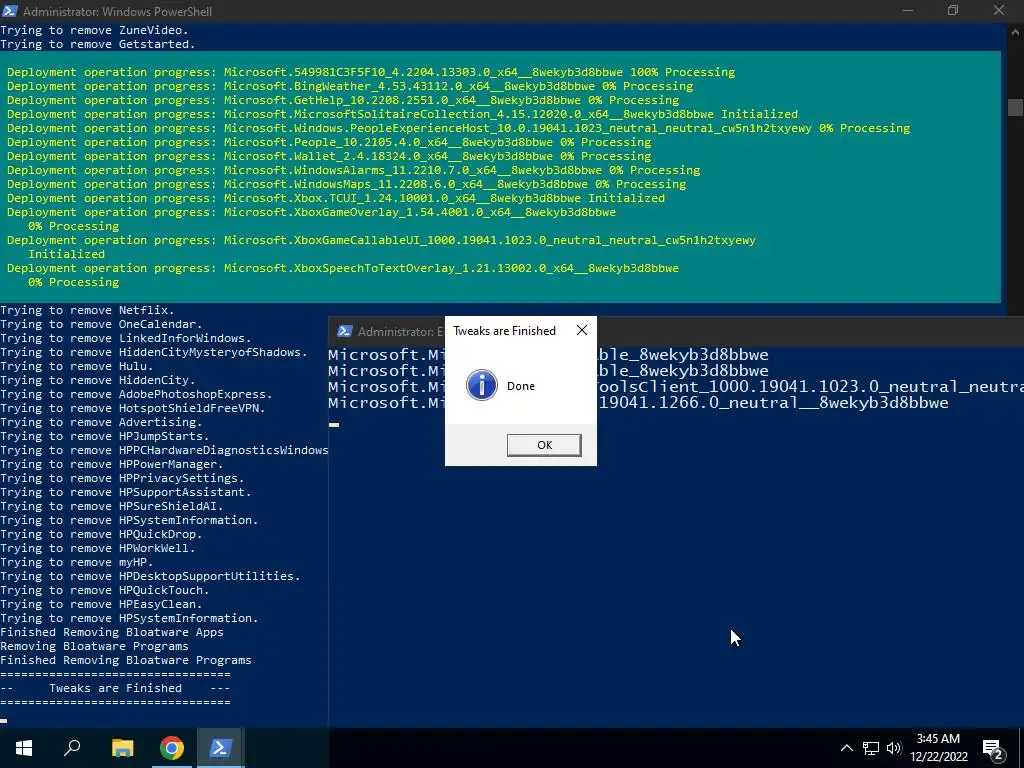
Task: Click the line "Trying to remove LinkedInforWindows."
Action: tap(126, 338)
